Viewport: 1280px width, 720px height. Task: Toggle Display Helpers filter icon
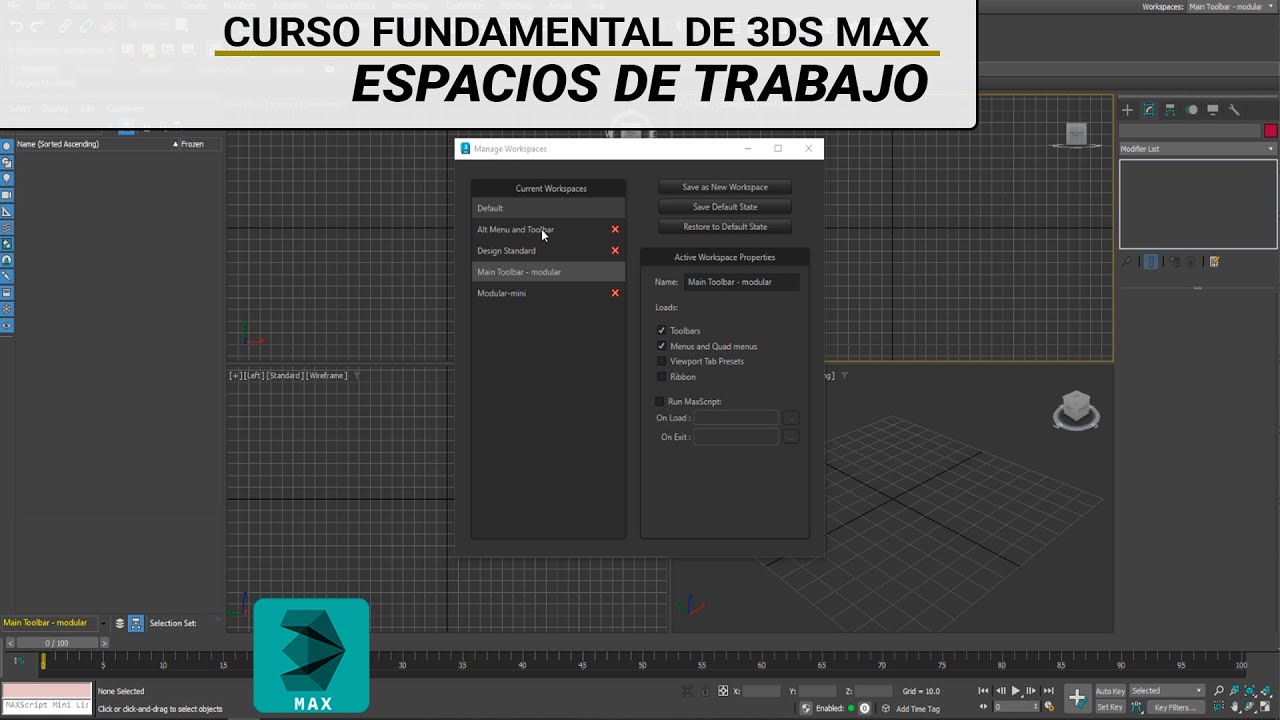pos(7,211)
